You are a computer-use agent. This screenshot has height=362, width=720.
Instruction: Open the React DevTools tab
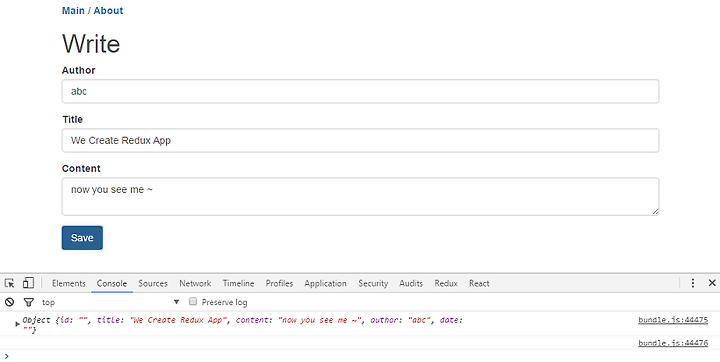(479, 283)
